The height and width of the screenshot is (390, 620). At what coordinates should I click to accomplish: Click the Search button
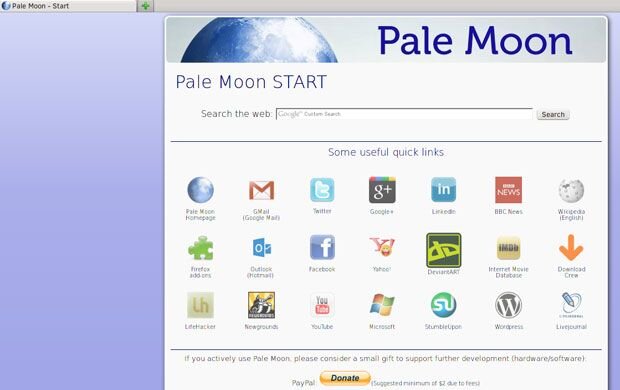click(553, 114)
